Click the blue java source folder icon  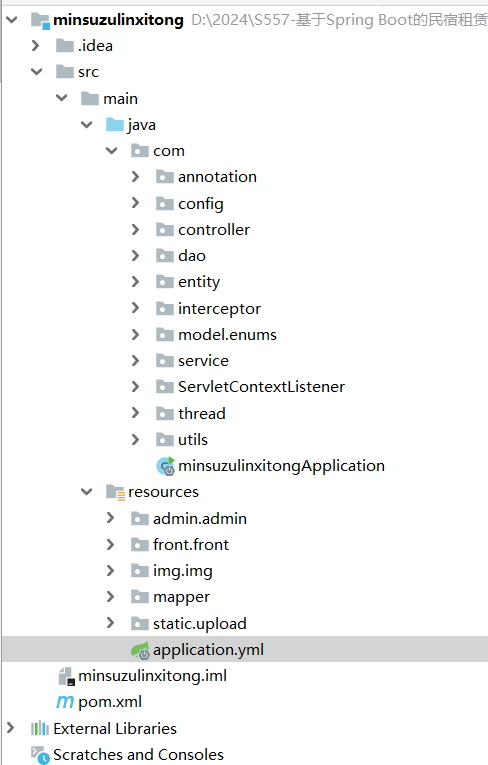[115, 125]
